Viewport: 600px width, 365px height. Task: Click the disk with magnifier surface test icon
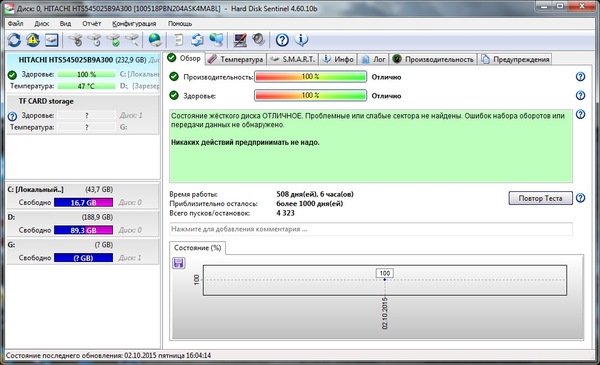pos(132,40)
